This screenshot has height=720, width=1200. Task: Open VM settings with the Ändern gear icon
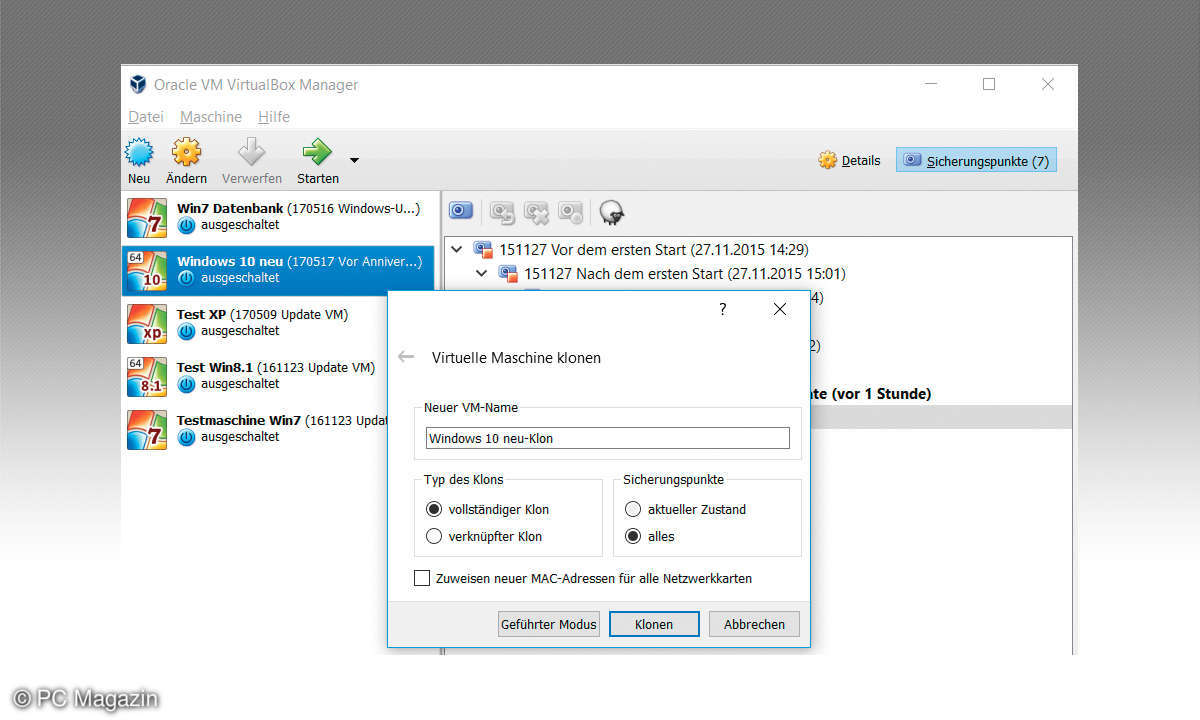[186, 152]
